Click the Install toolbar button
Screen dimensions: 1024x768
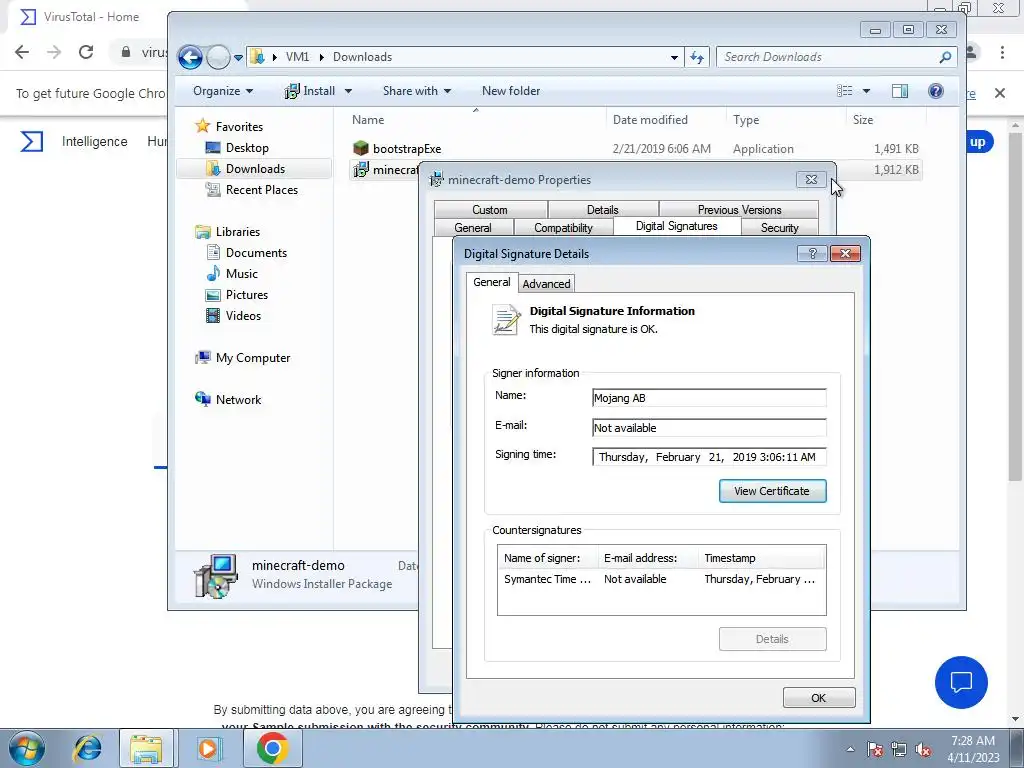[x=311, y=91]
